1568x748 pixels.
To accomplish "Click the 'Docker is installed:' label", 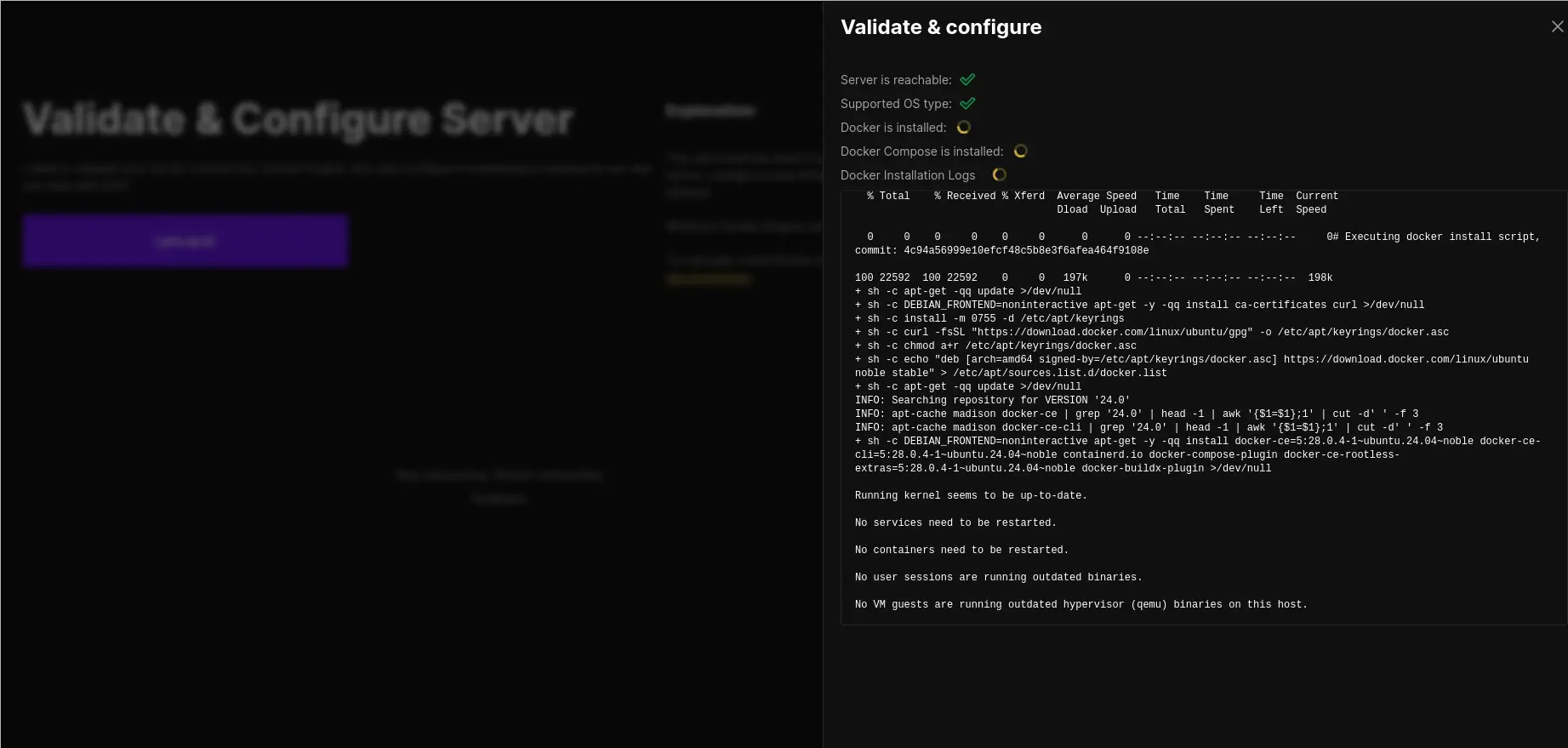I will 893,128.
